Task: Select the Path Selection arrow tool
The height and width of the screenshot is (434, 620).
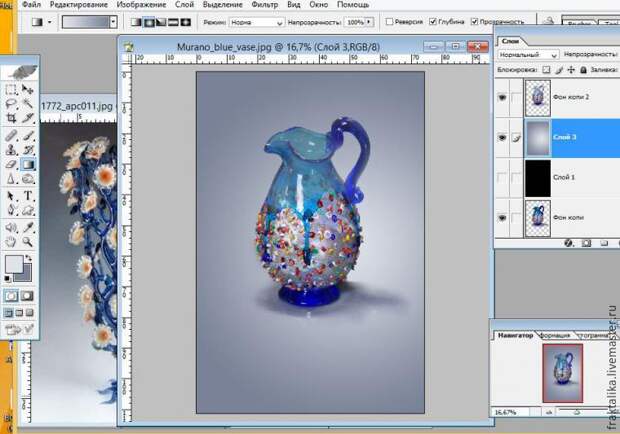Action: point(11,196)
